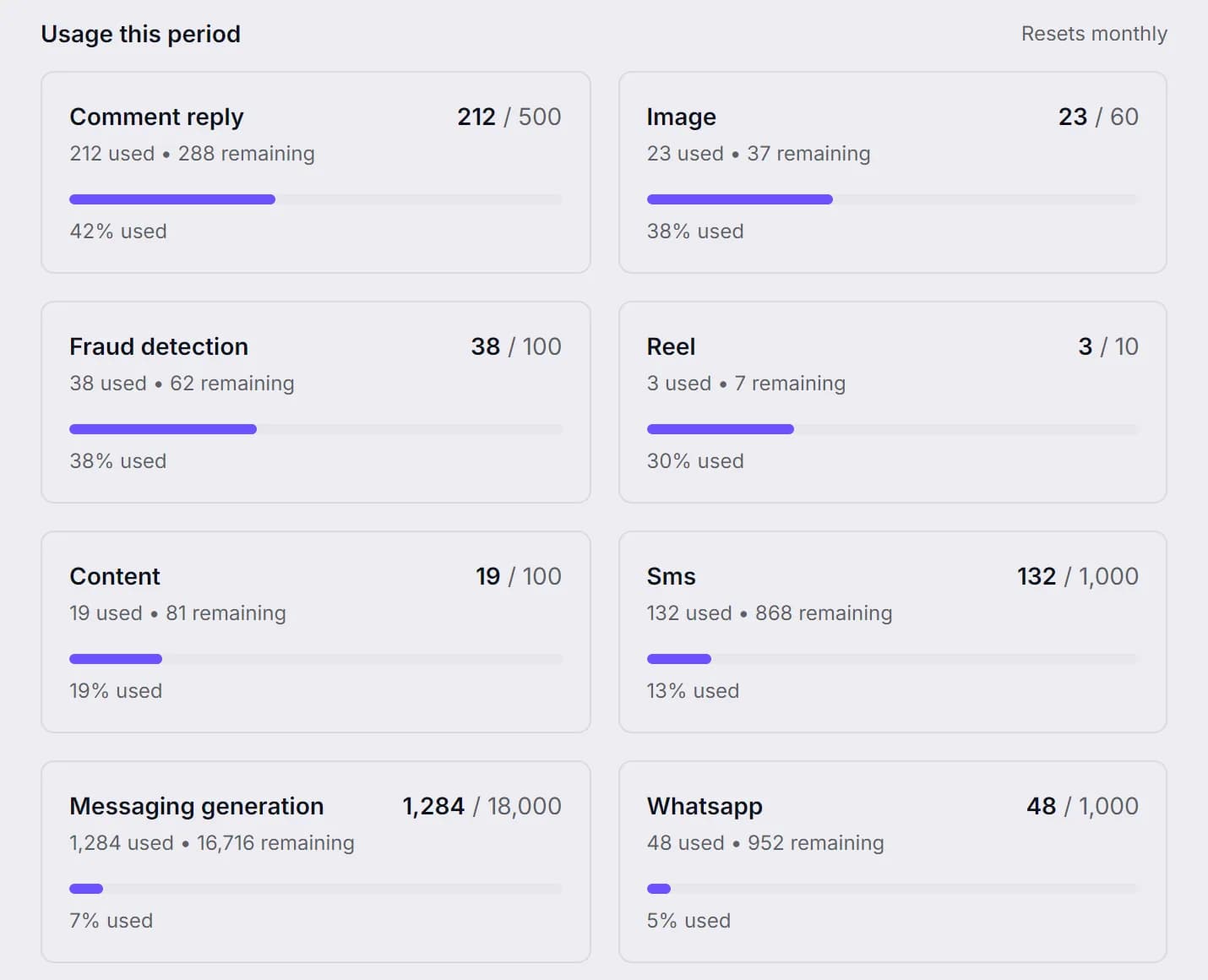Screen dimensions: 1208x980
Task: Click the 212 / 500 quota count
Action: click(x=509, y=117)
